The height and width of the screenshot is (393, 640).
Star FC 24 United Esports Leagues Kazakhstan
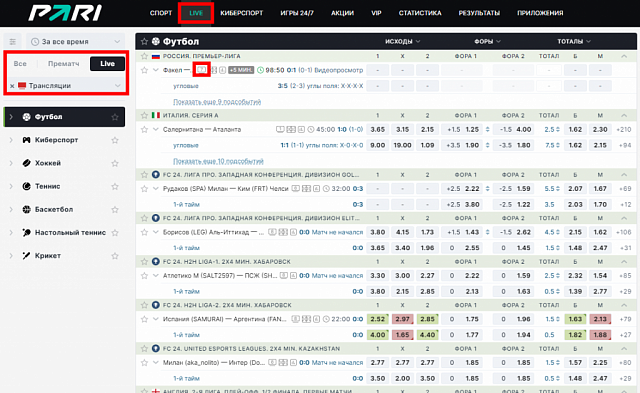(144, 349)
